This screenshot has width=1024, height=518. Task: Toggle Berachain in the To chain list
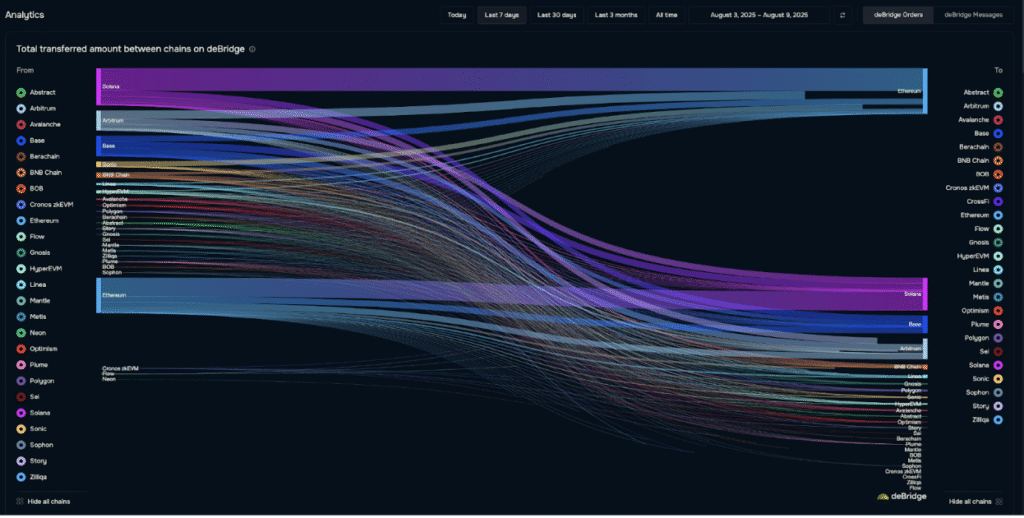(981, 148)
